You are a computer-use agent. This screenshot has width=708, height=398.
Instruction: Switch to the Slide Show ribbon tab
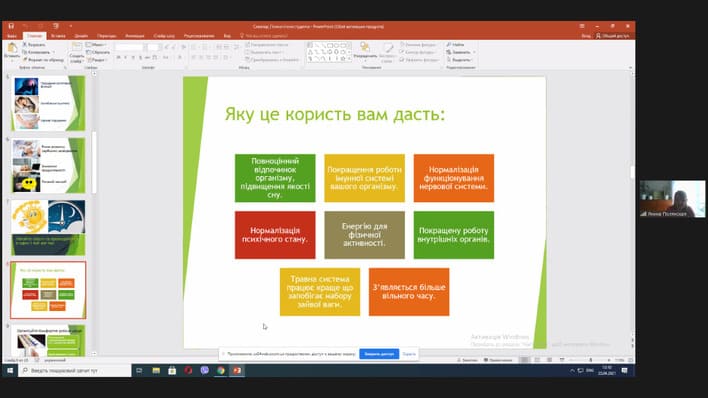[164, 36]
